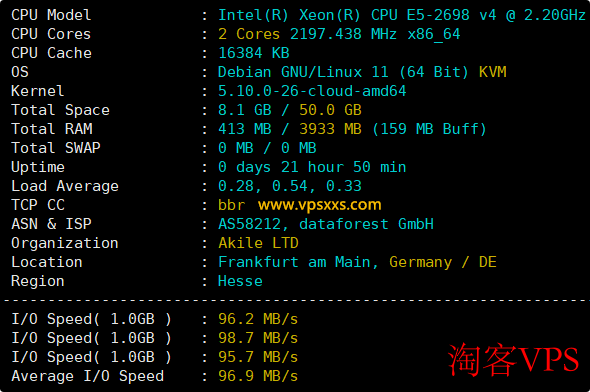
Task: Click the Kernel label
Action: tap(38, 91)
